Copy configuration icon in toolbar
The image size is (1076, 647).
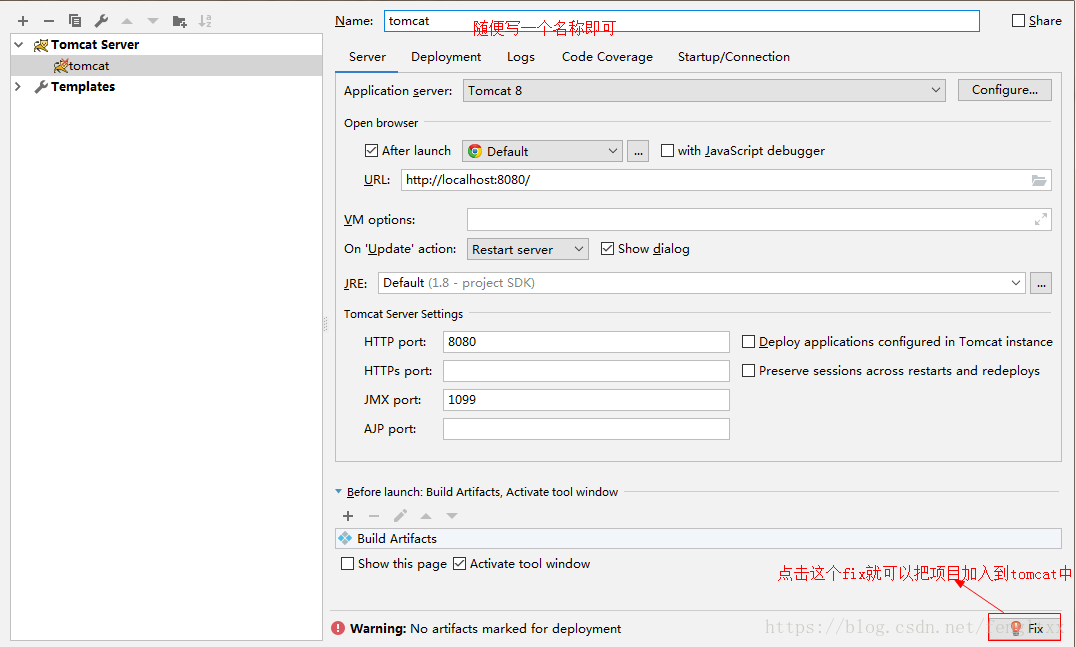coord(75,21)
